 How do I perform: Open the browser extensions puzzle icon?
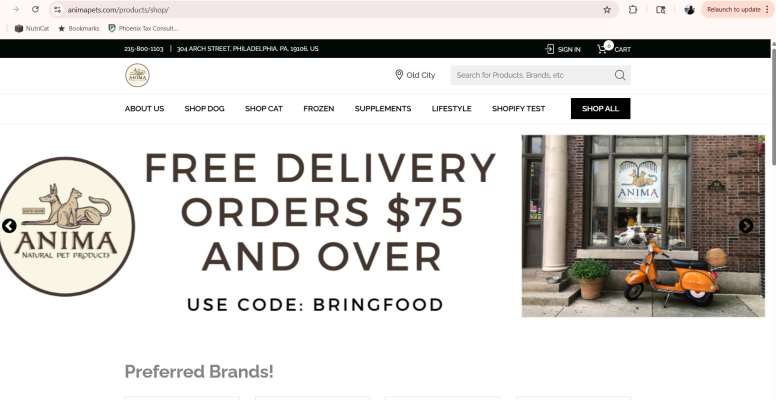click(x=633, y=9)
